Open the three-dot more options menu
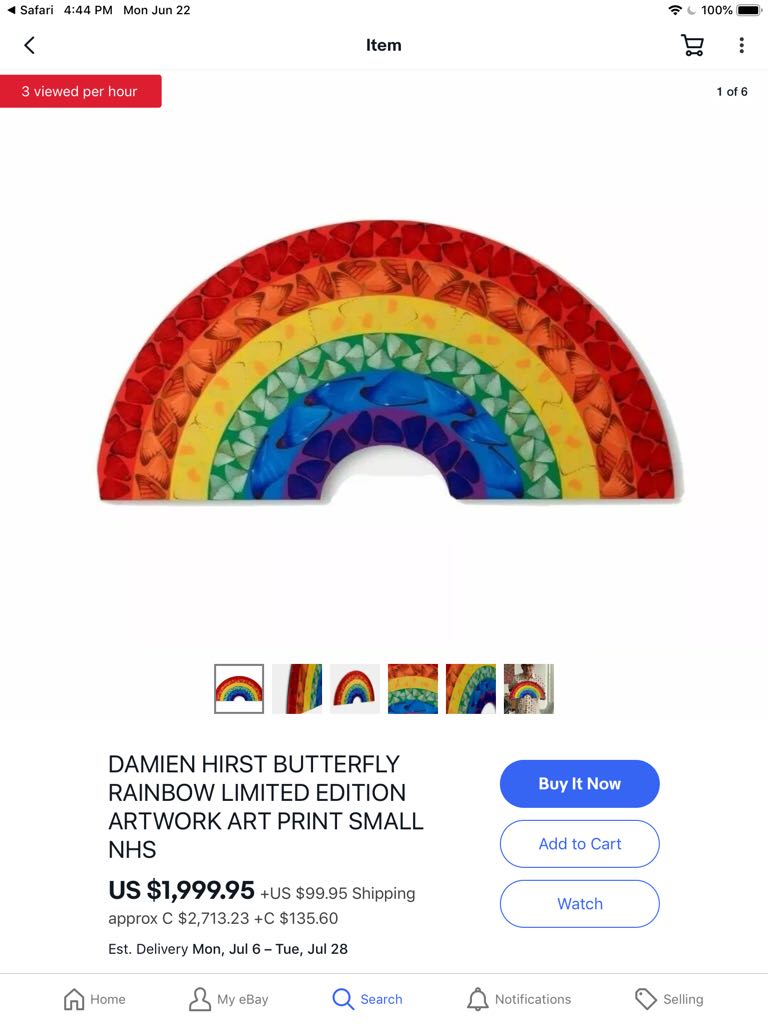Viewport: 768px width, 1024px height. pyautogui.click(x=741, y=45)
